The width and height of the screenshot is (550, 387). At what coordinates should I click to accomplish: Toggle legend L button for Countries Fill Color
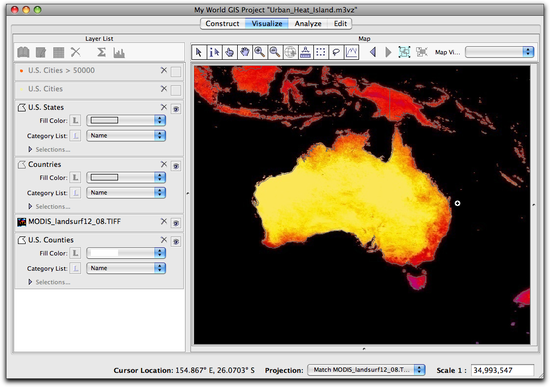75,178
